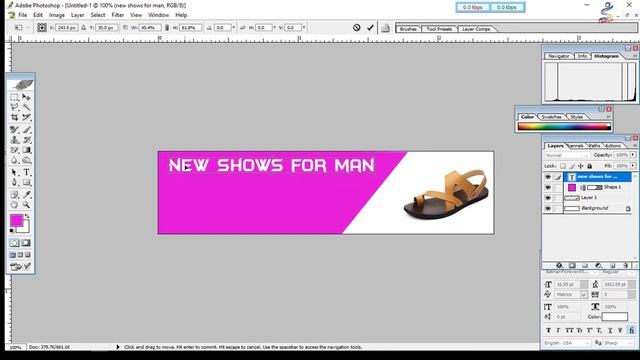This screenshot has width=640, height=360.
Task: Select the Healing Brush tool
Action: pyautogui.click(x=14, y=130)
